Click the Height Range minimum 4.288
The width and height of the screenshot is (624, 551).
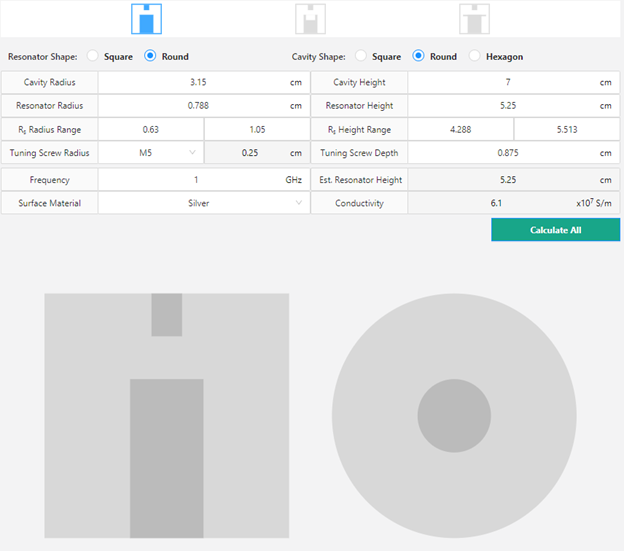[x=460, y=129]
